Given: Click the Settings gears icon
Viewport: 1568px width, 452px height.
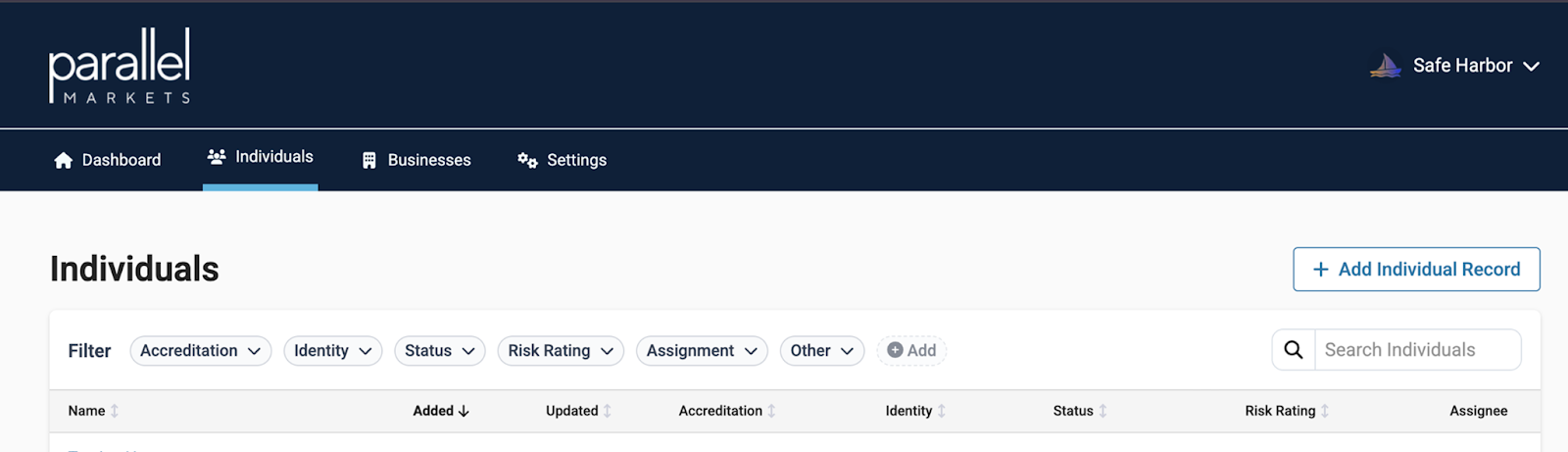Looking at the screenshot, I should coord(527,160).
